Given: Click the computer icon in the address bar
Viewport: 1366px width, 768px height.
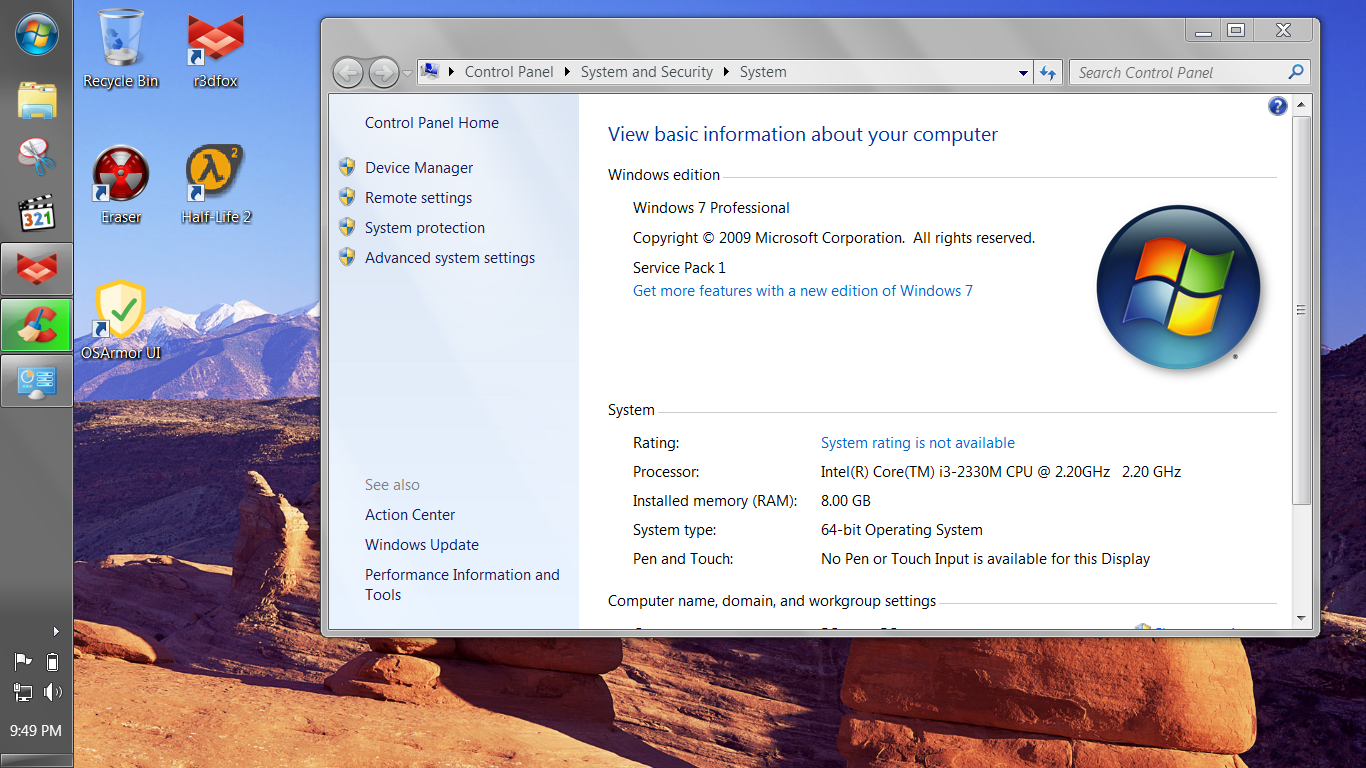Looking at the screenshot, I should (430, 71).
